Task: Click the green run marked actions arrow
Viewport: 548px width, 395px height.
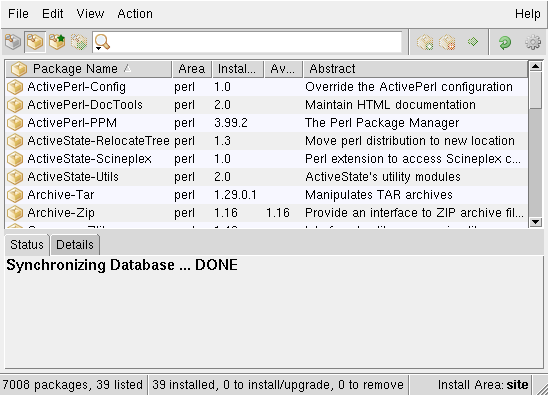Action: tap(473, 42)
